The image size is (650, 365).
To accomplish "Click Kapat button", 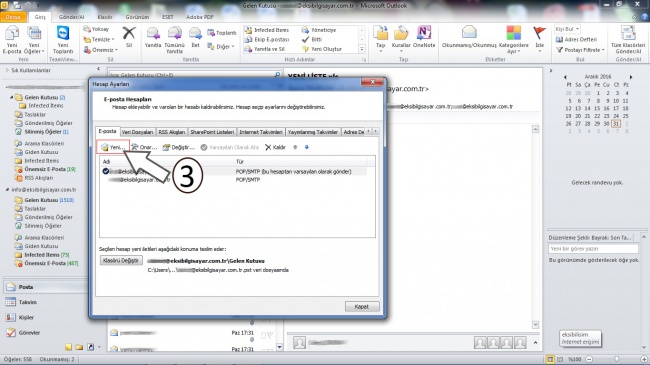I will coord(362,307).
